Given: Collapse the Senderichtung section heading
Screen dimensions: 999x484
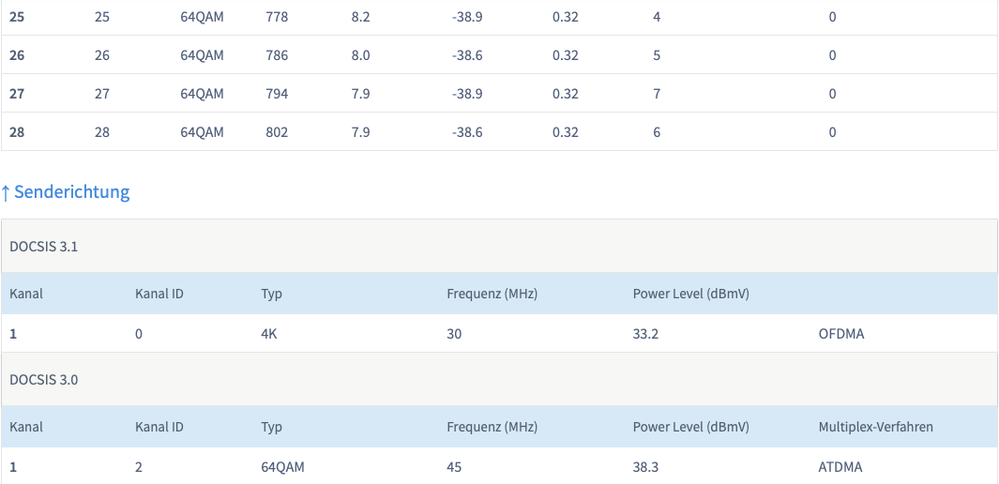Looking at the screenshot, I should point(72,192).
